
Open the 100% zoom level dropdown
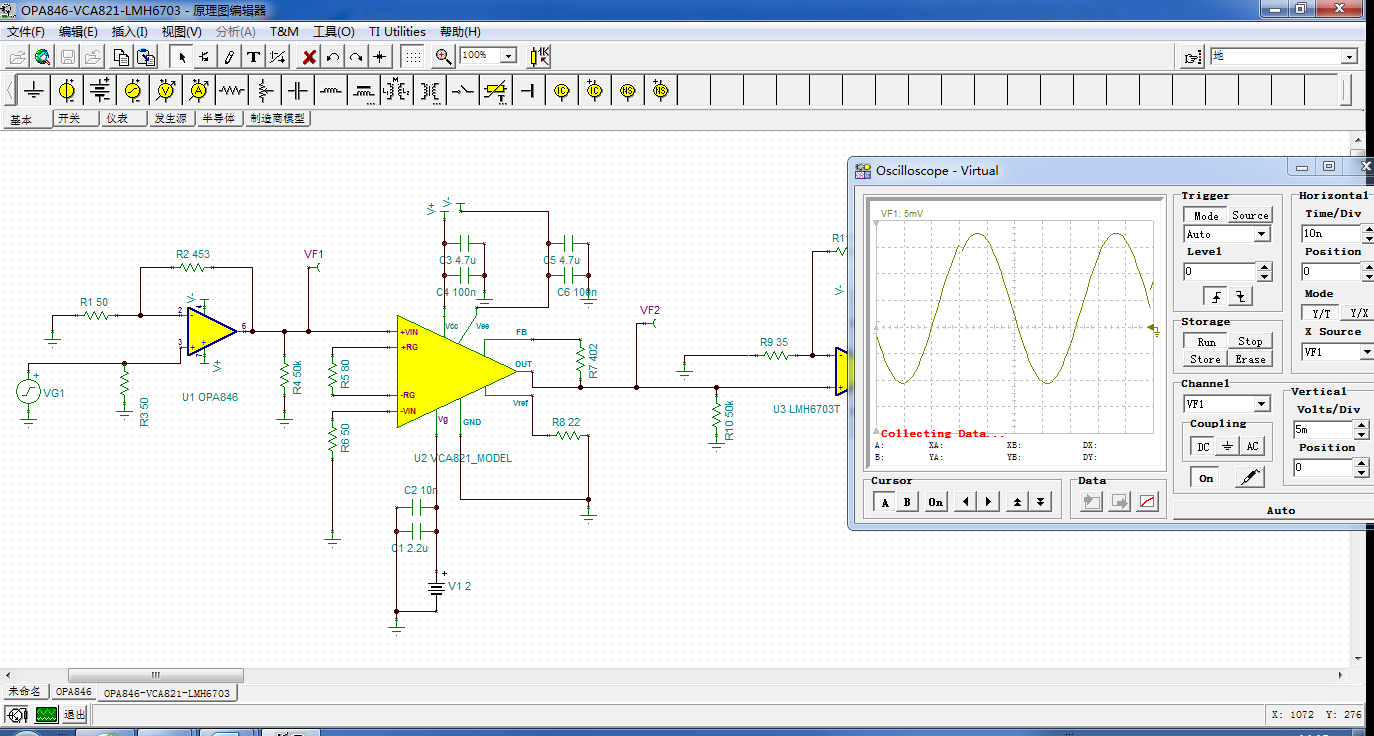[x=509, y=56]
